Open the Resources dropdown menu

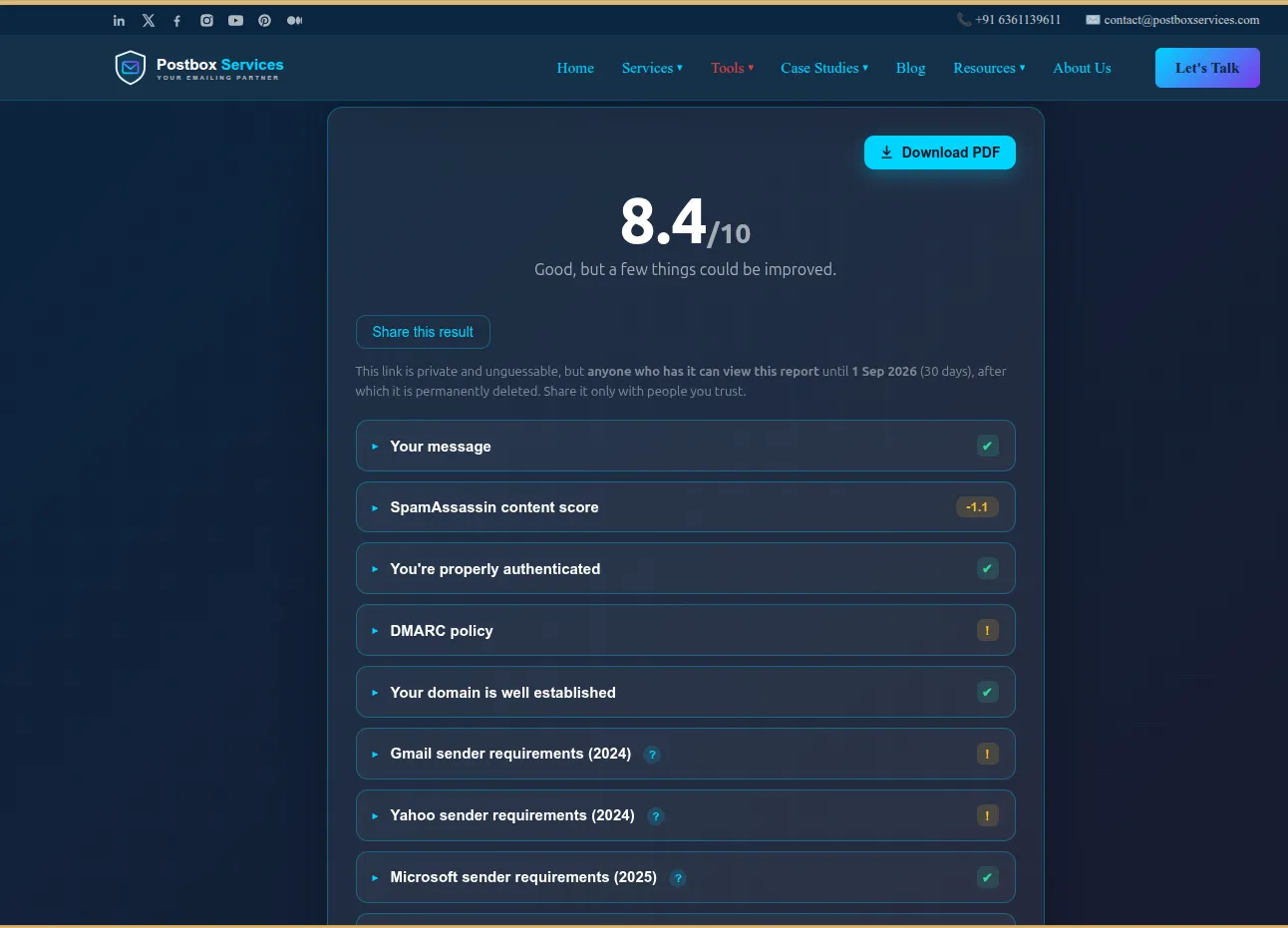tap(989, 68)
